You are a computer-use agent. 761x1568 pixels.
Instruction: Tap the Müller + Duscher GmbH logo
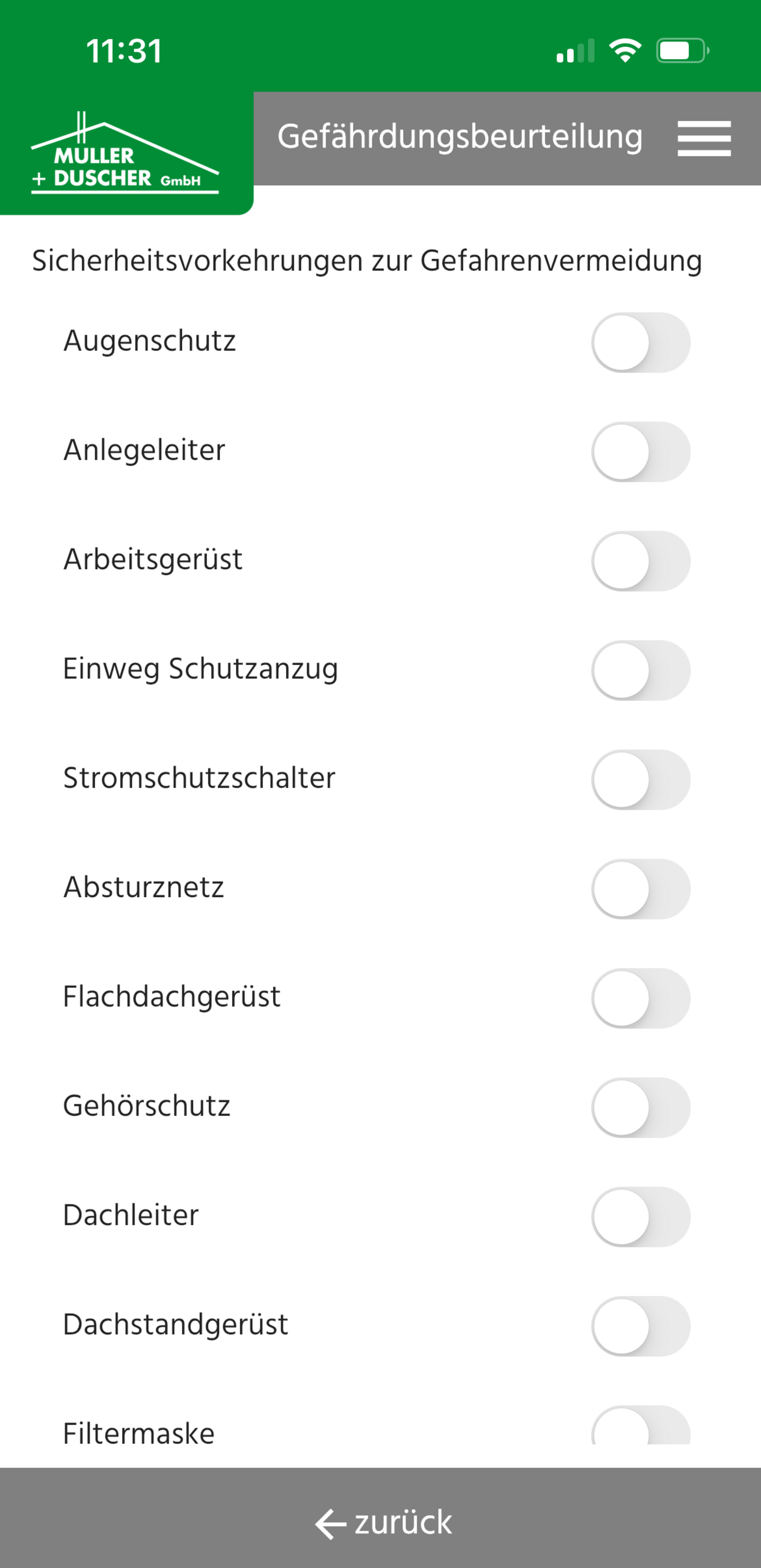[125, 155]
